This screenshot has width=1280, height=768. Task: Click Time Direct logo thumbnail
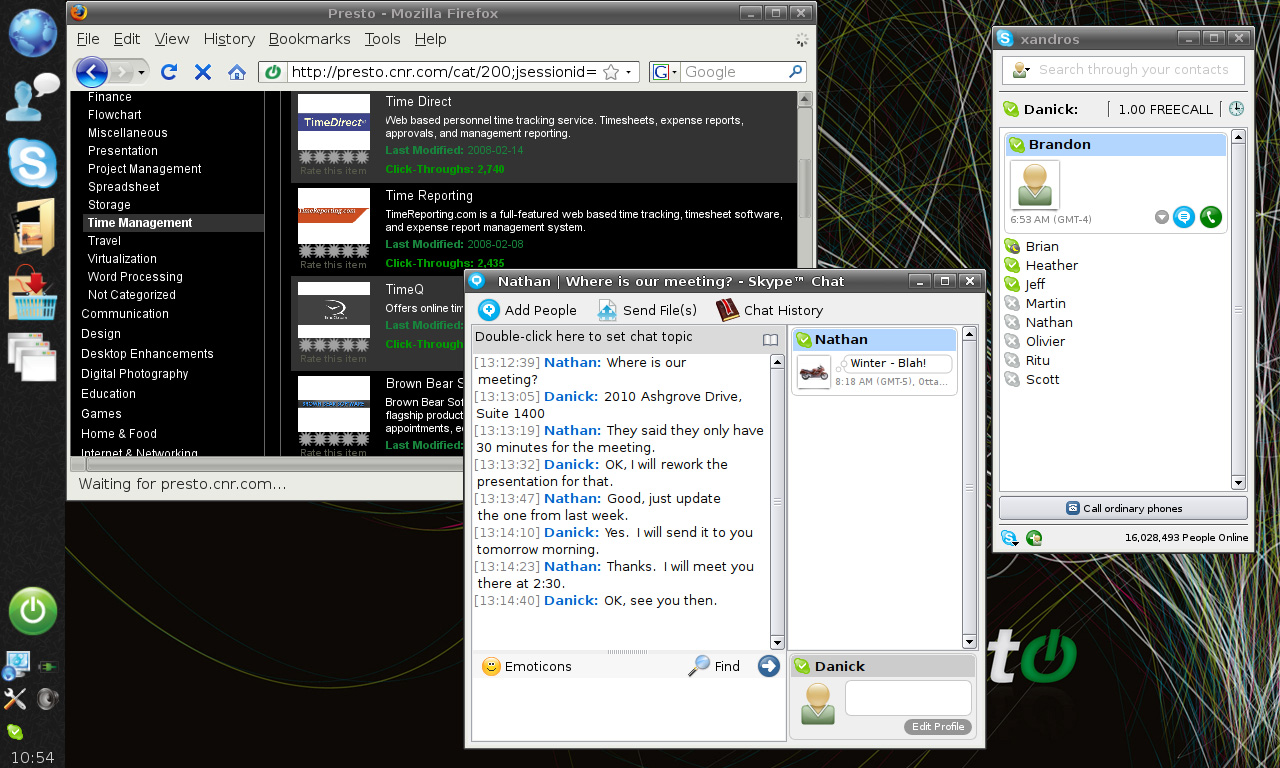click(334, 121)
